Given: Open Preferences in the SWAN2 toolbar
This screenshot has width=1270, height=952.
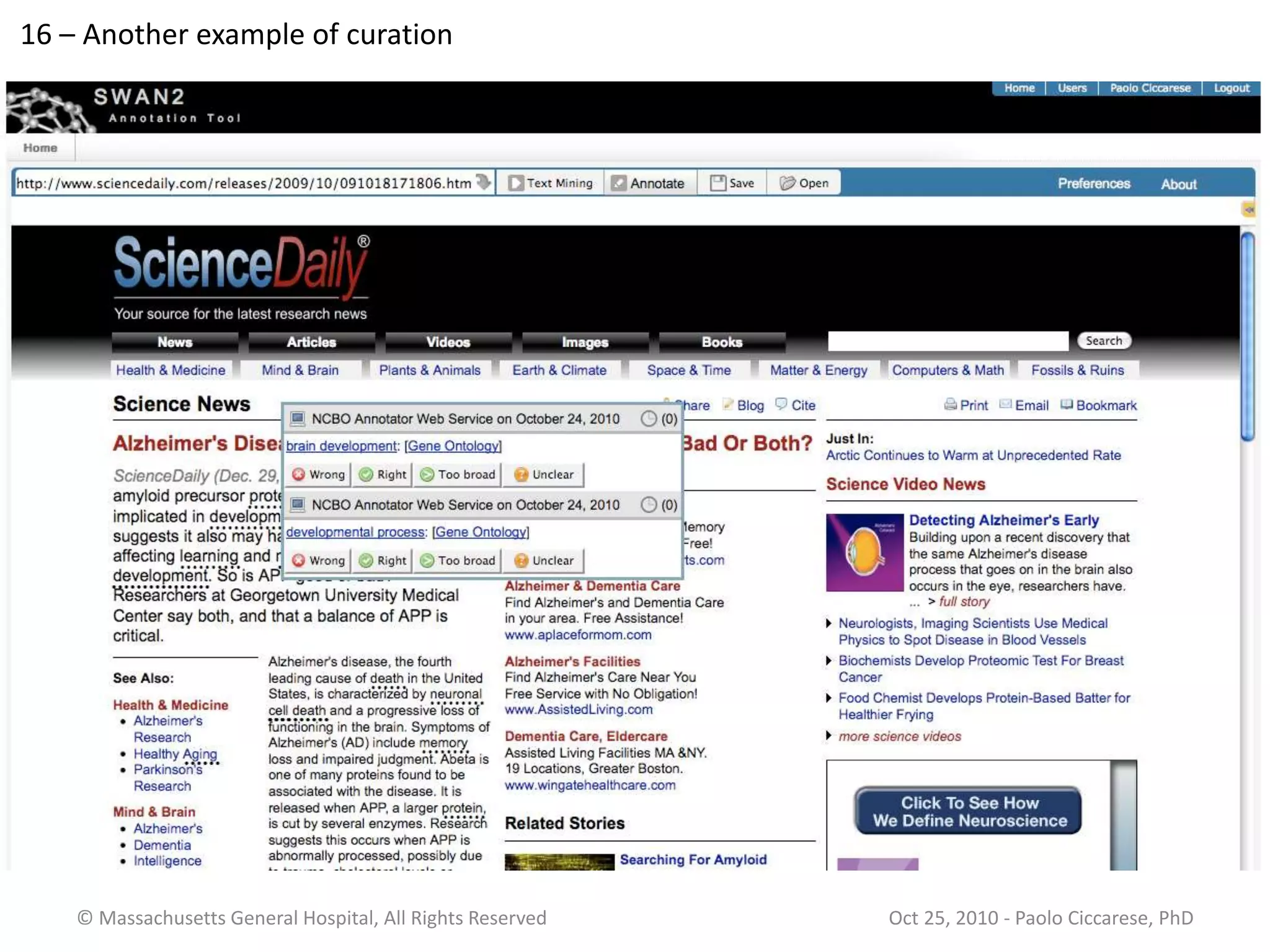Looking at the screenshot, I should coord(1094,183).
